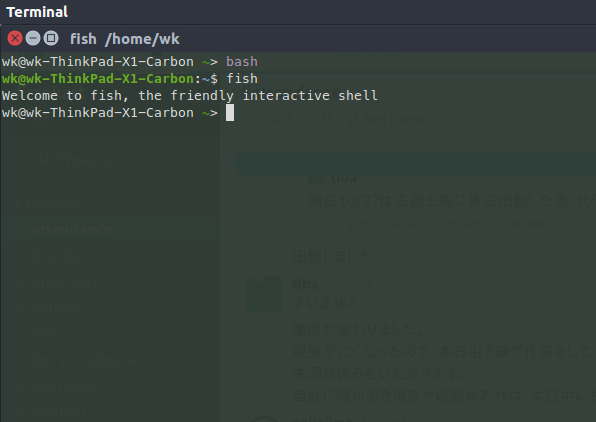
Task: Click the terminal block cursor
Action: point(230,113)
